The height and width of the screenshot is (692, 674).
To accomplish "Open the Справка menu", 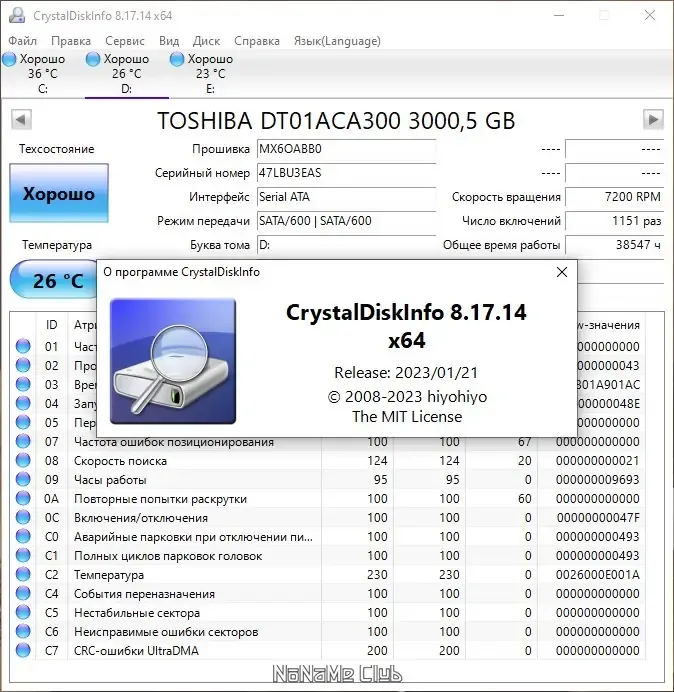I will (257, 41).
